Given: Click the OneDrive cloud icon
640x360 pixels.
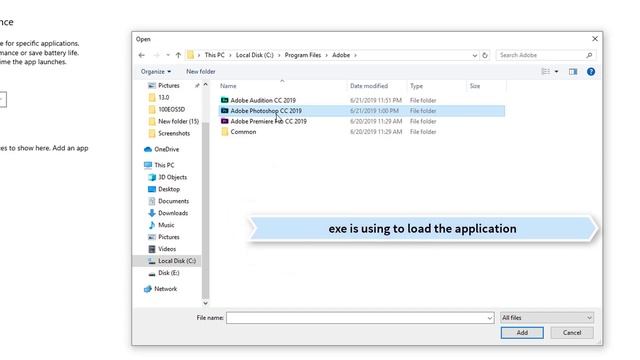Looking at the screenshot, I should 148,149.
